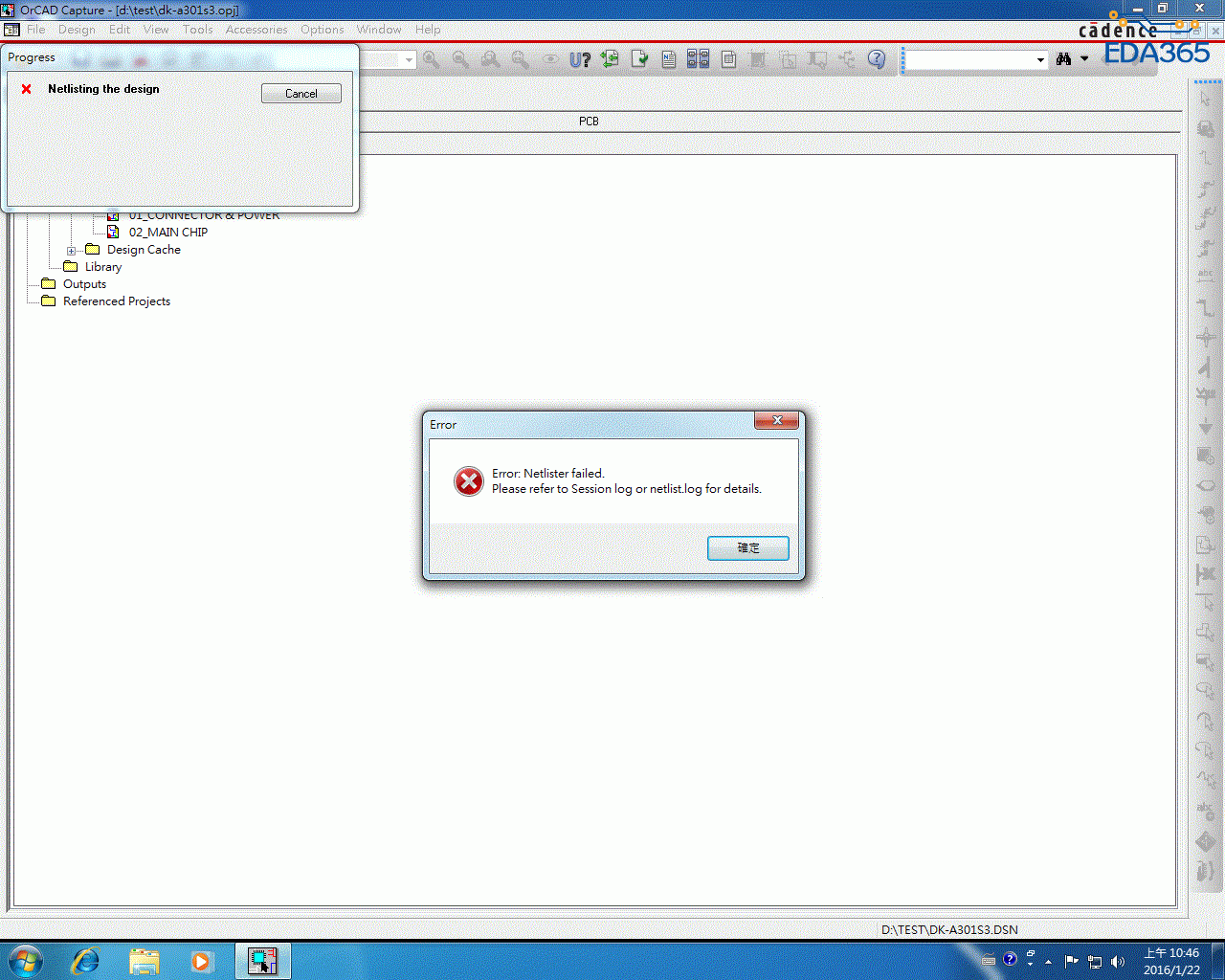Select the 02_MAIN CHIP schematic page
The image size is (1225, 980).
click(x=168, y=233)
